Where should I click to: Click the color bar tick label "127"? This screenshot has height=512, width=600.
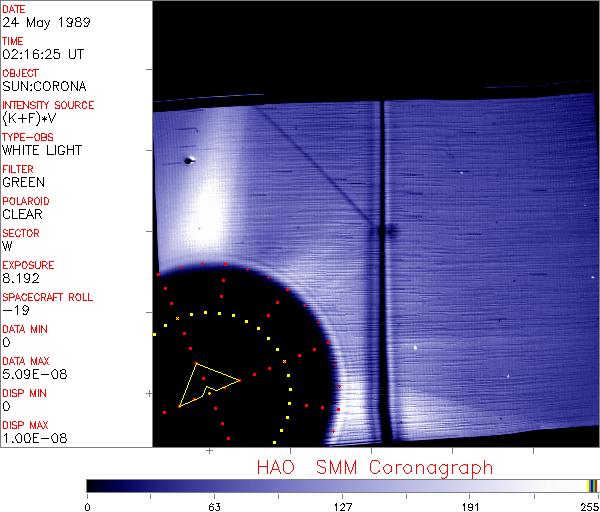343,505
